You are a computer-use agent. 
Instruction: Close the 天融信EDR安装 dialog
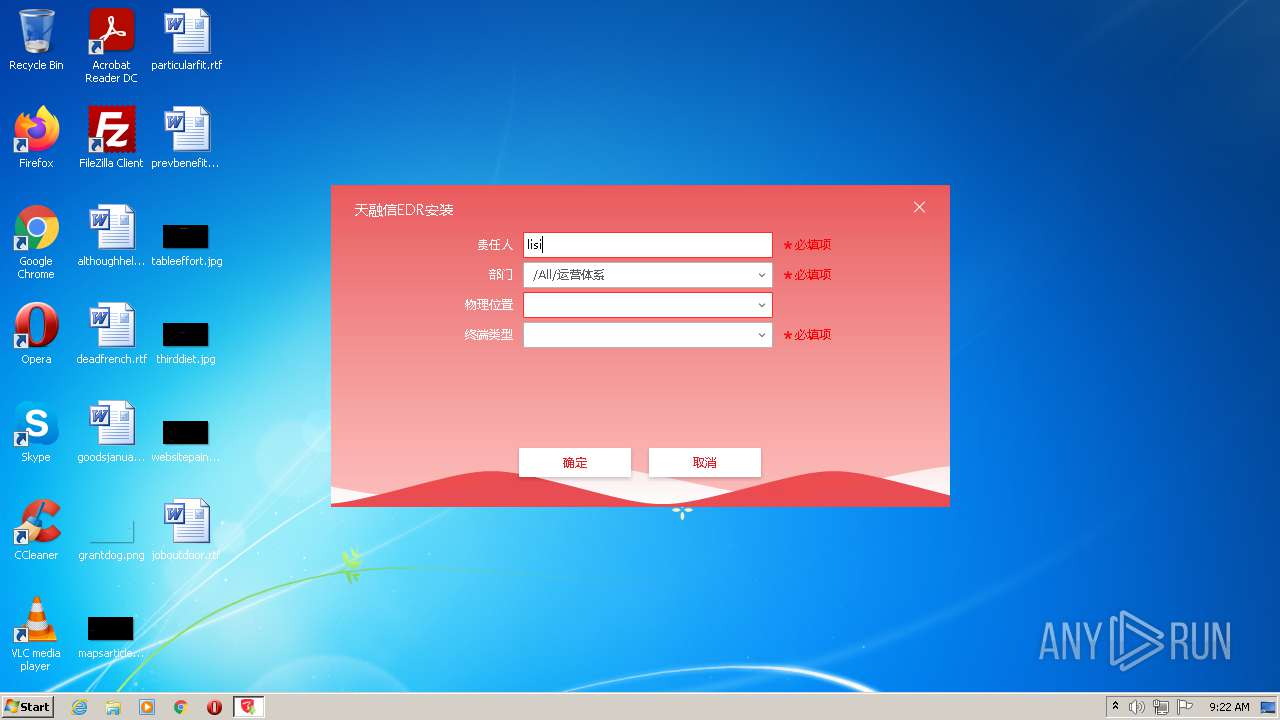(x=919, y=207)
